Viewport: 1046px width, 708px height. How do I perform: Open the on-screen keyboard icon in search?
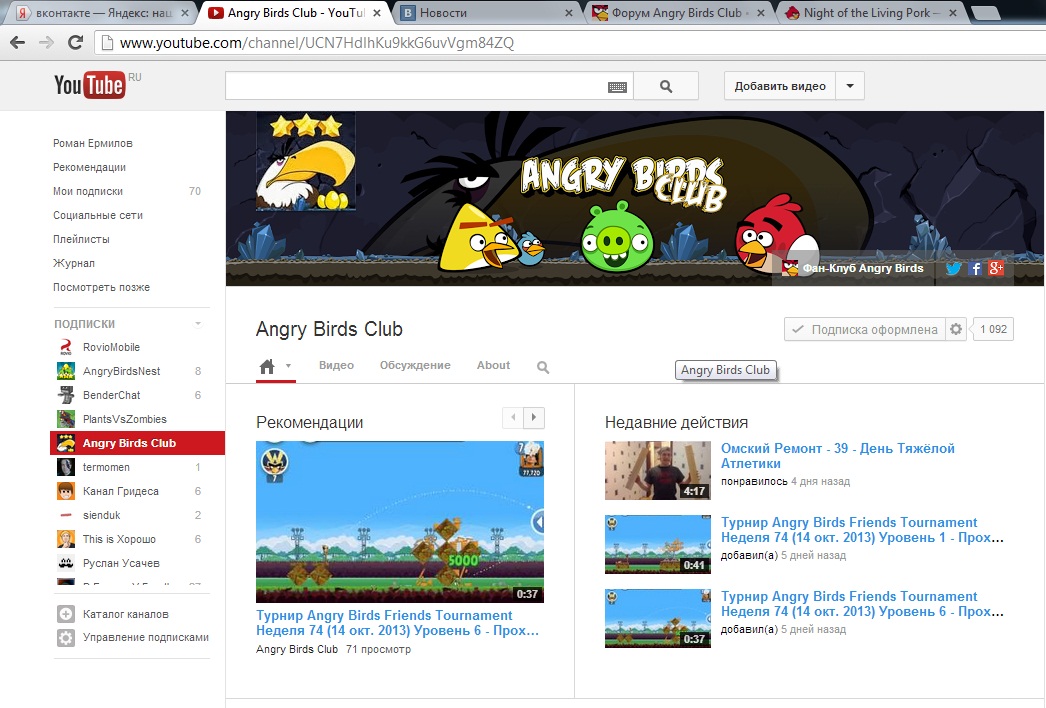[x=617, y=87]
